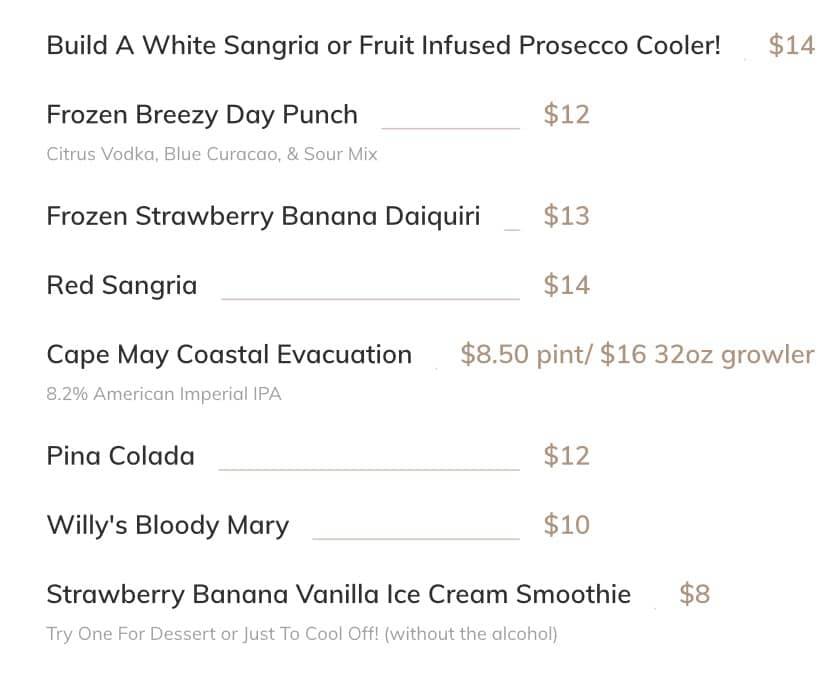Click the $12 price beside Pina Colada
This screenshot has height=699, width=828.
point(566,456)
